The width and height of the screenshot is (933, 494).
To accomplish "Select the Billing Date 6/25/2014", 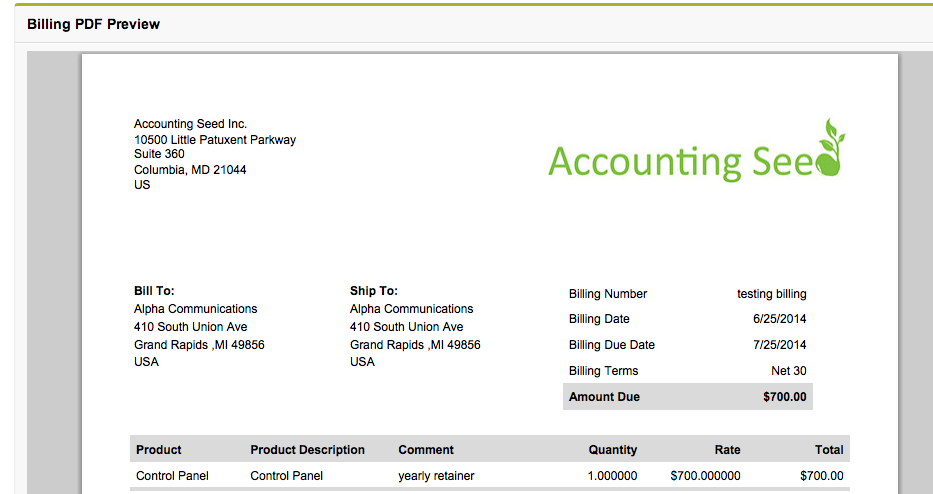I will (x=779, y=319).
